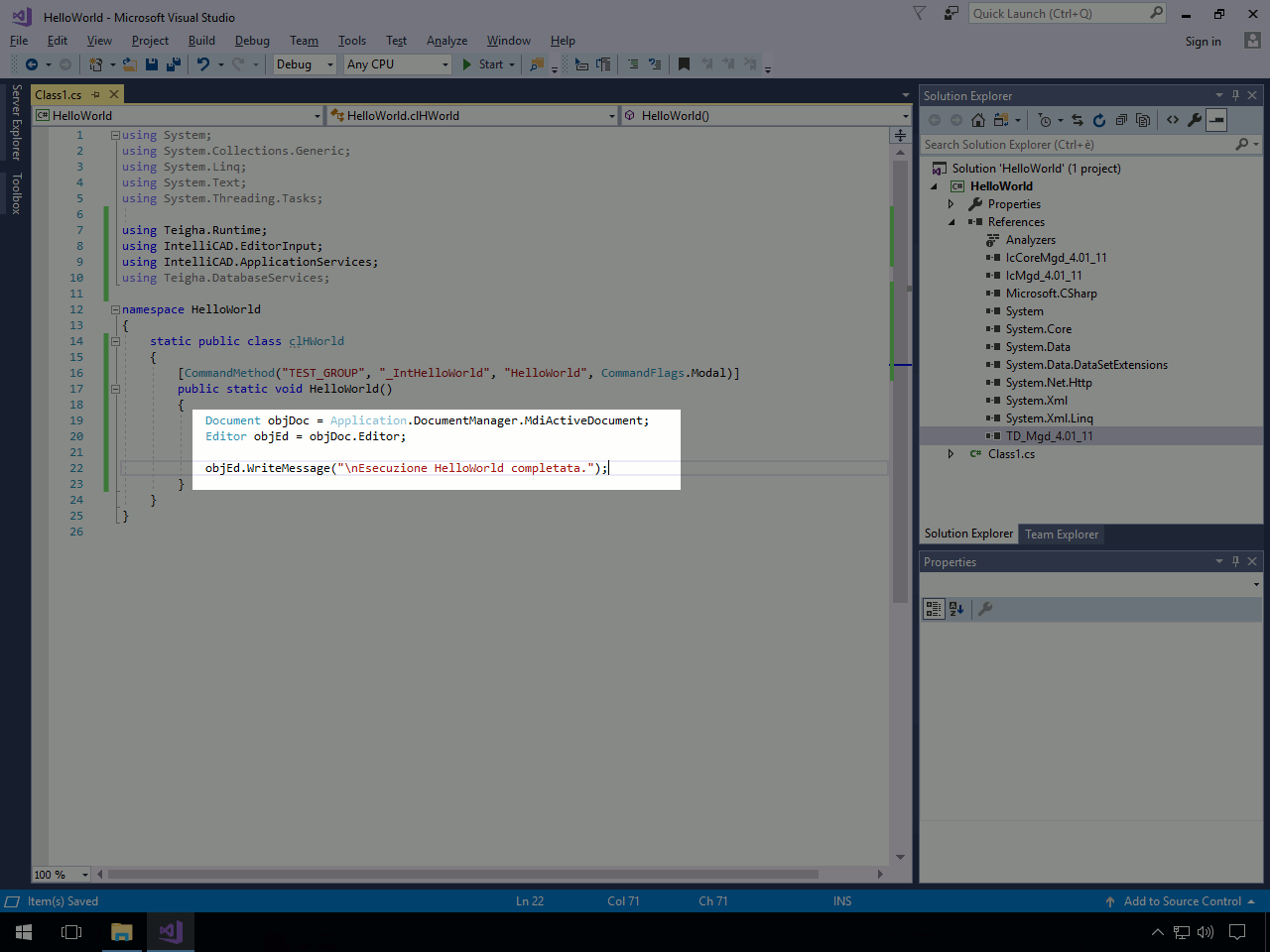Click the Sign in link
Screen dimensions: 1270x952
(1204, 42)
